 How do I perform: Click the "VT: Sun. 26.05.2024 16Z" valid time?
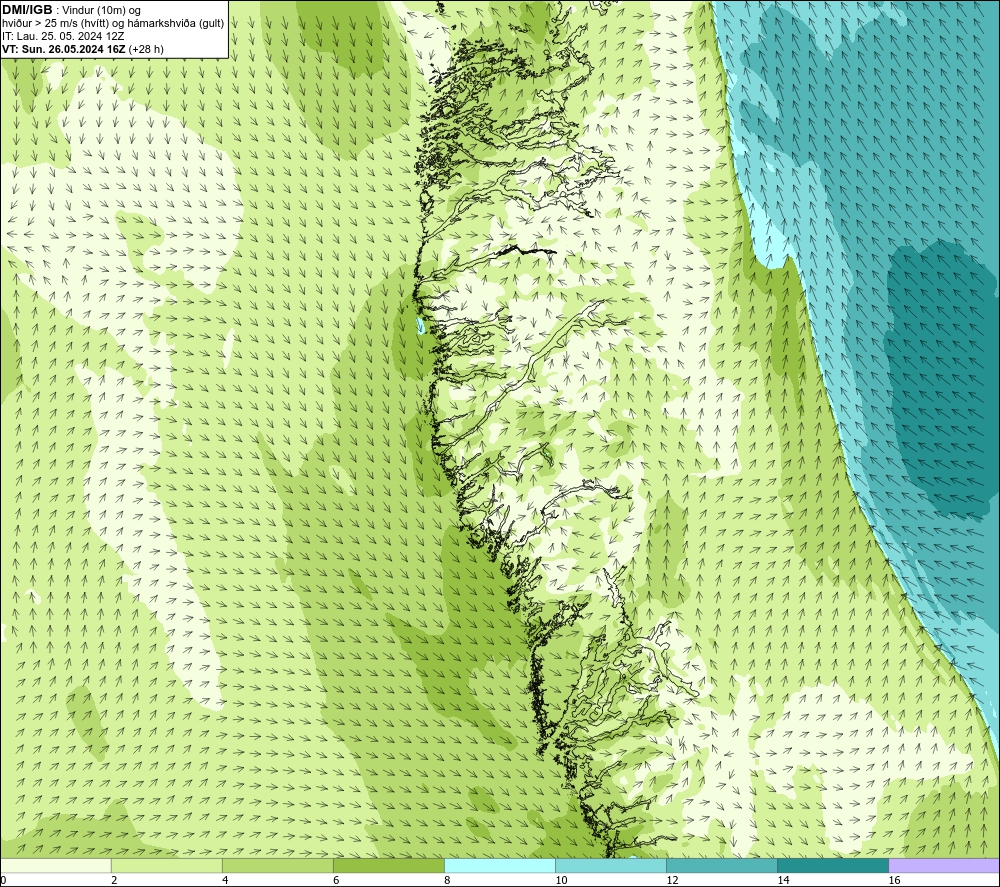[64, 48]
